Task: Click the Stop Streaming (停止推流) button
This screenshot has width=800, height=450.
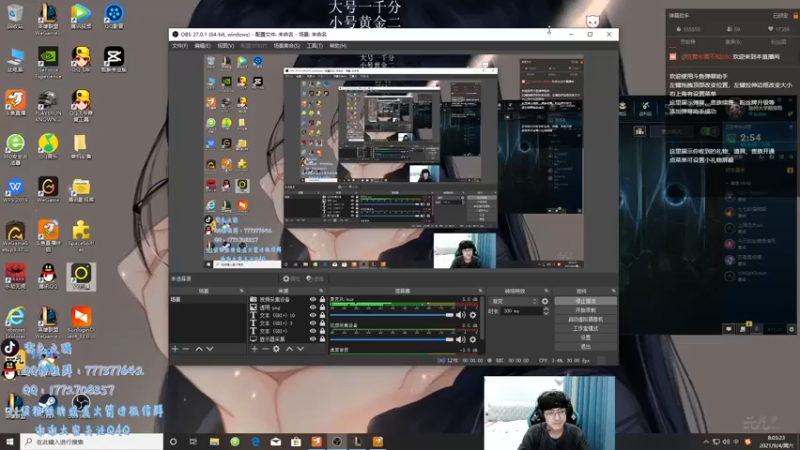Action: 586,301
